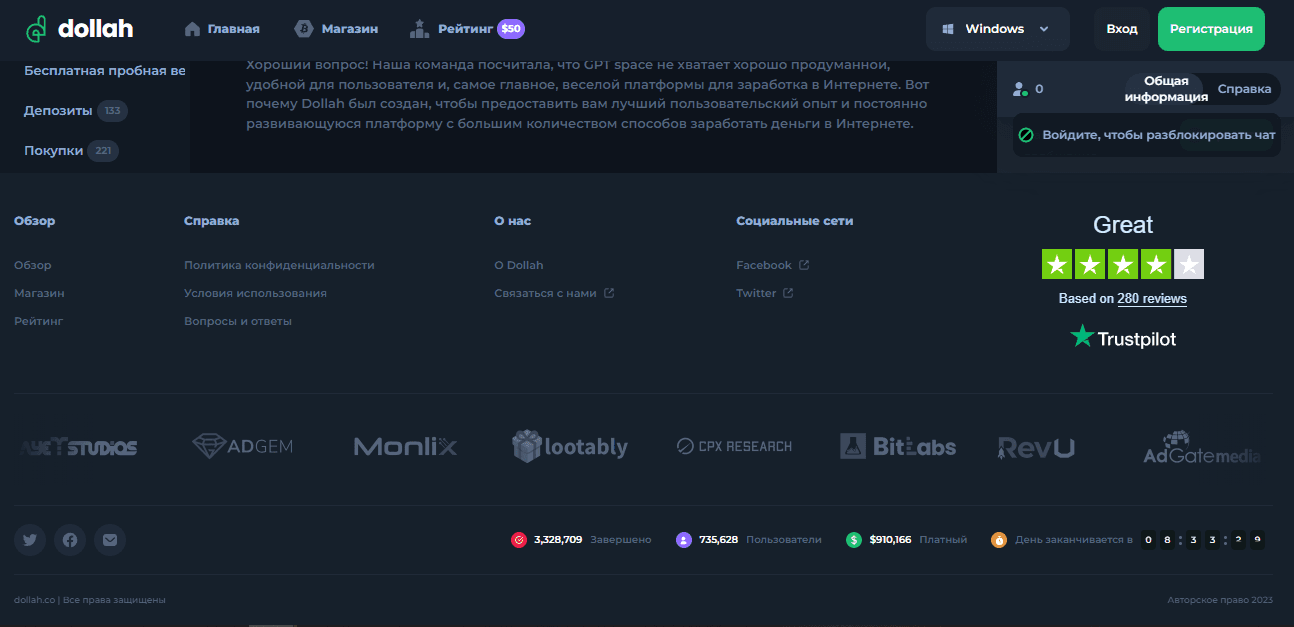1294x627 pixels.
Task: Open the 280 reviews link
Action: [x=1150, y=298]
